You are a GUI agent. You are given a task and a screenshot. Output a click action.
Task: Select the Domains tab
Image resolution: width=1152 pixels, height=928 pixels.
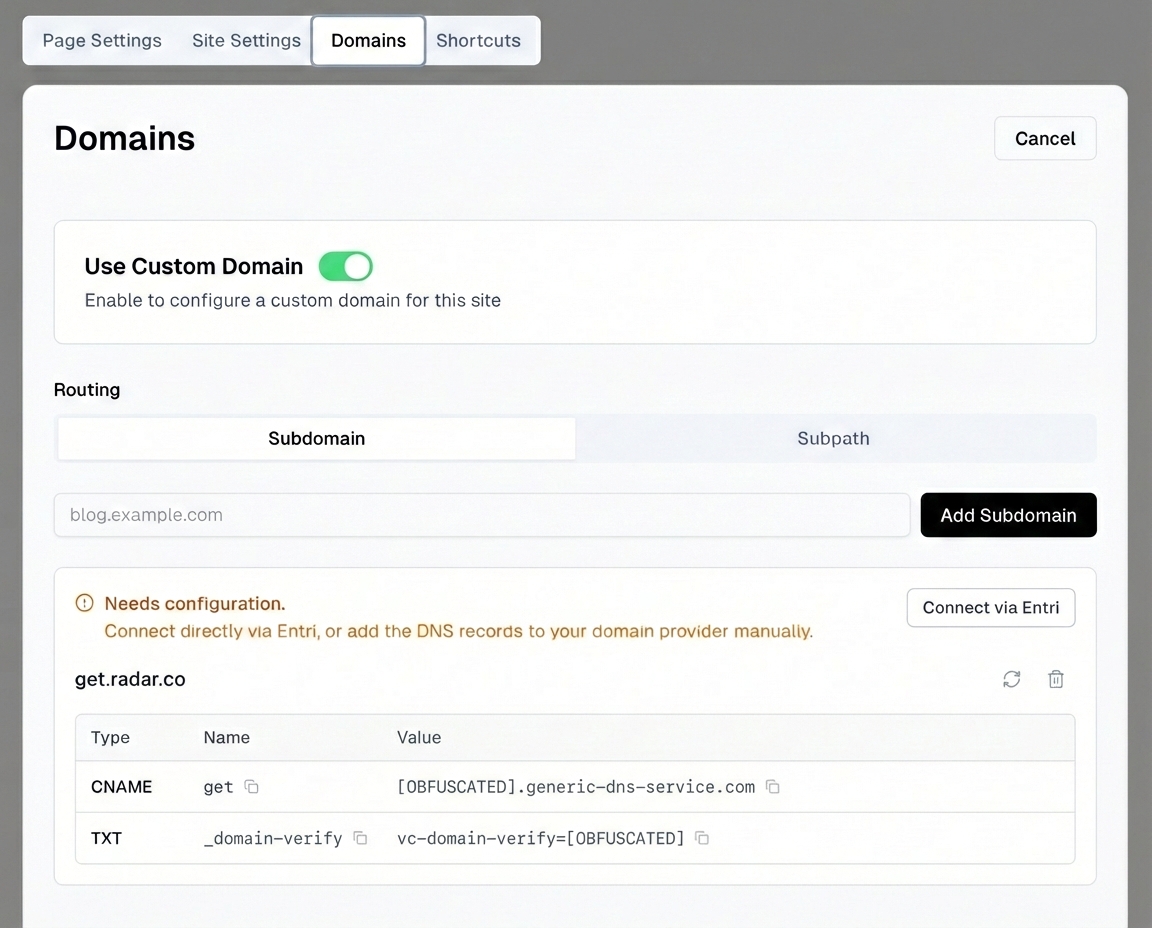tap(368, 40)
